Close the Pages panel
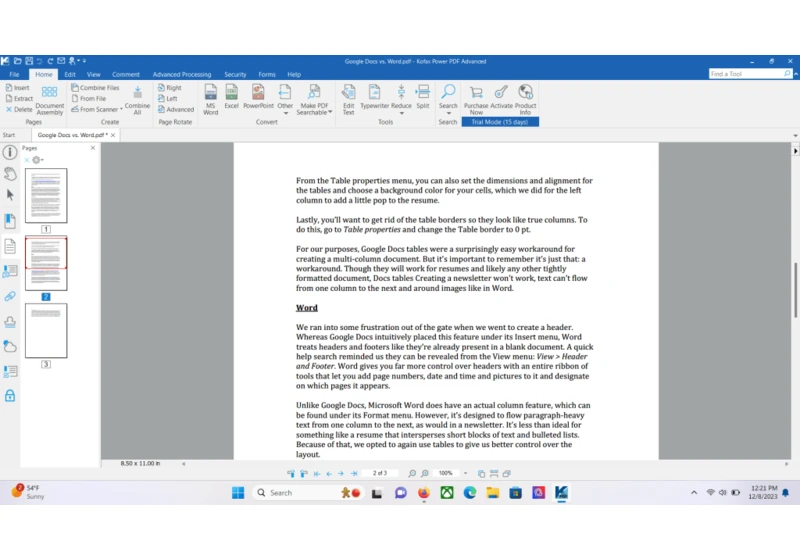Screen dimensions: 800x560 [93, 148]
